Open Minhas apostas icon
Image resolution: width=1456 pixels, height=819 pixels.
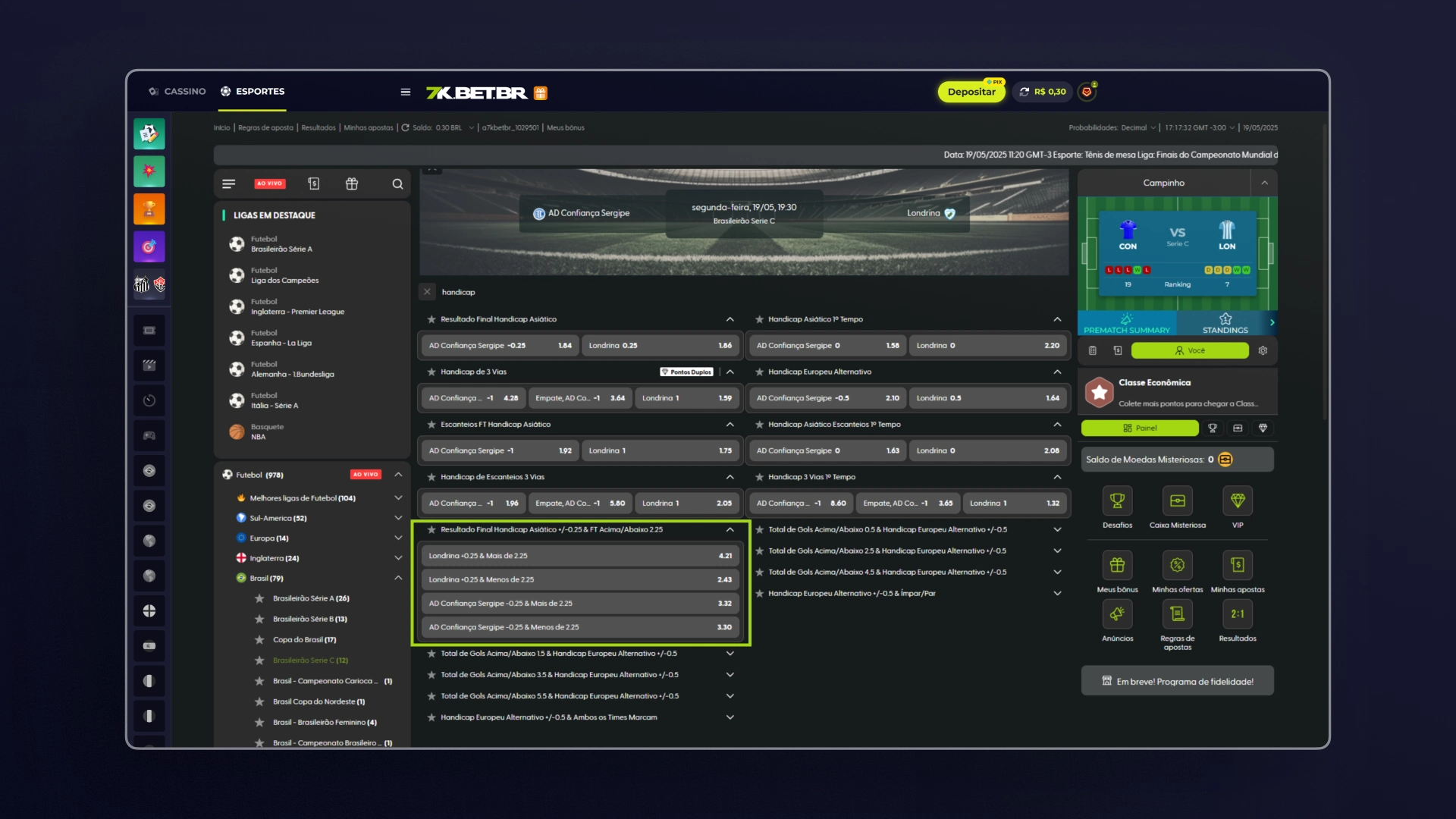tap(1238, 565)
